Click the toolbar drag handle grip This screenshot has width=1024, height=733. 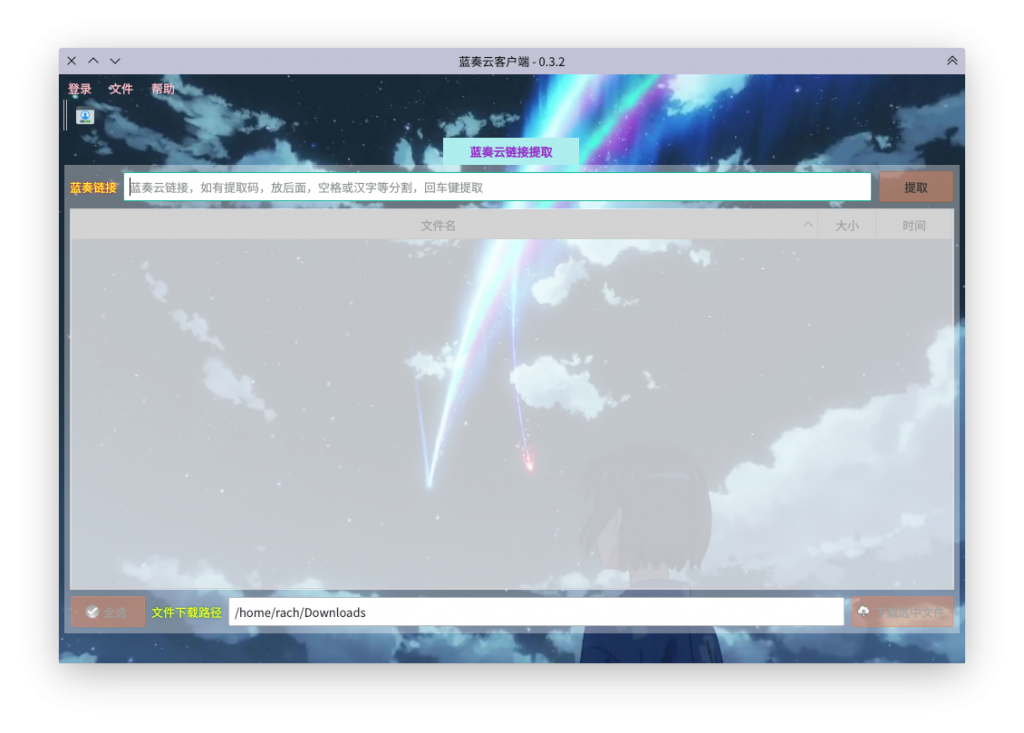coord(66,116)
